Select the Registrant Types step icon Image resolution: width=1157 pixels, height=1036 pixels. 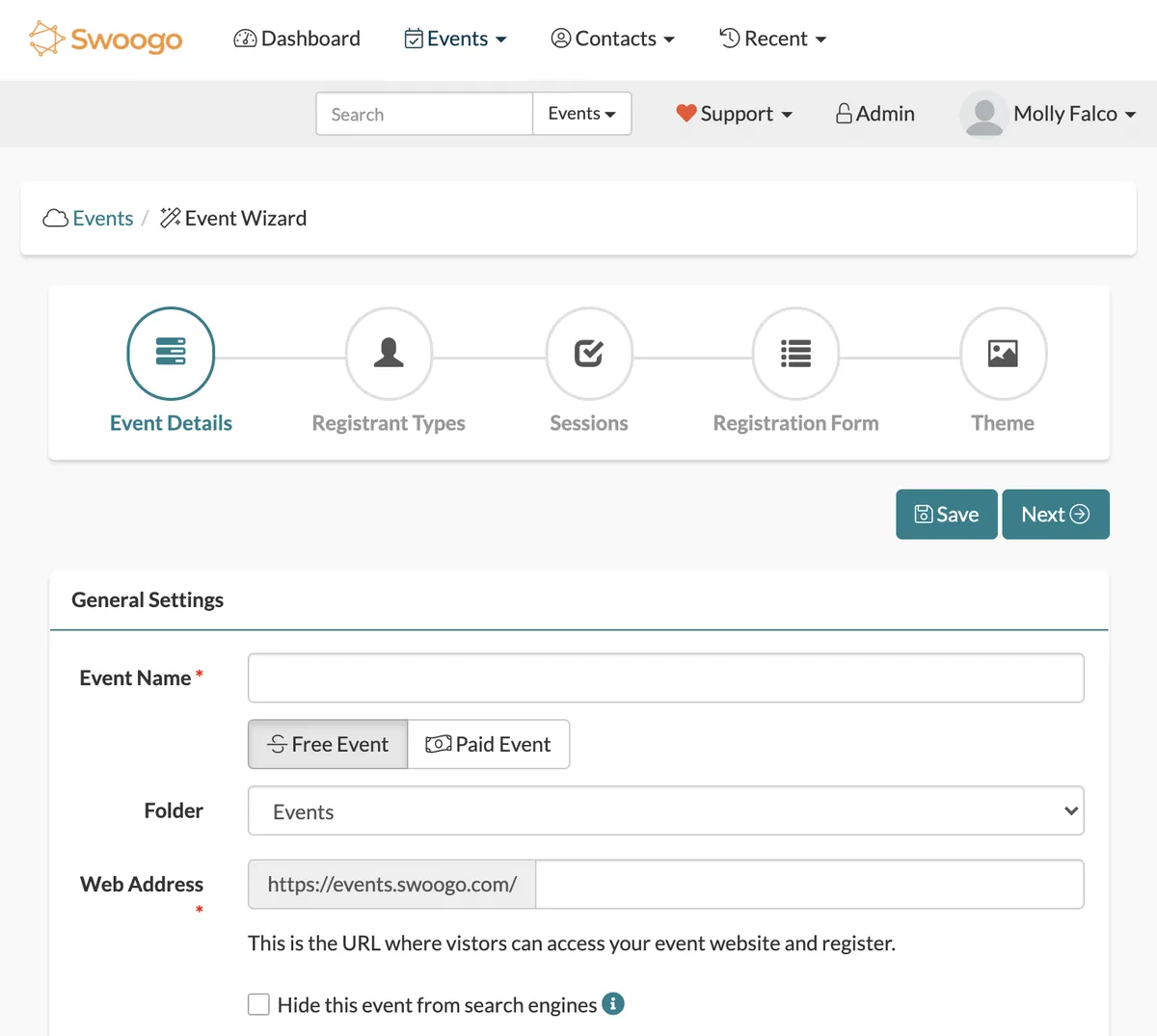coord(389,353)
